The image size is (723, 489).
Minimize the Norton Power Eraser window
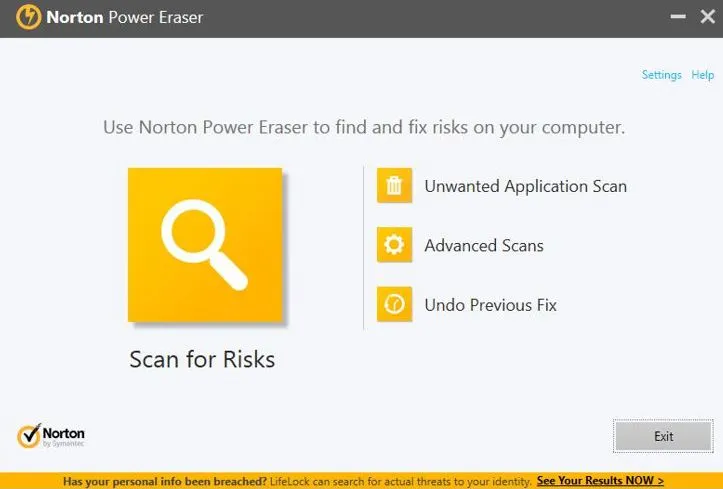[678, 17]
